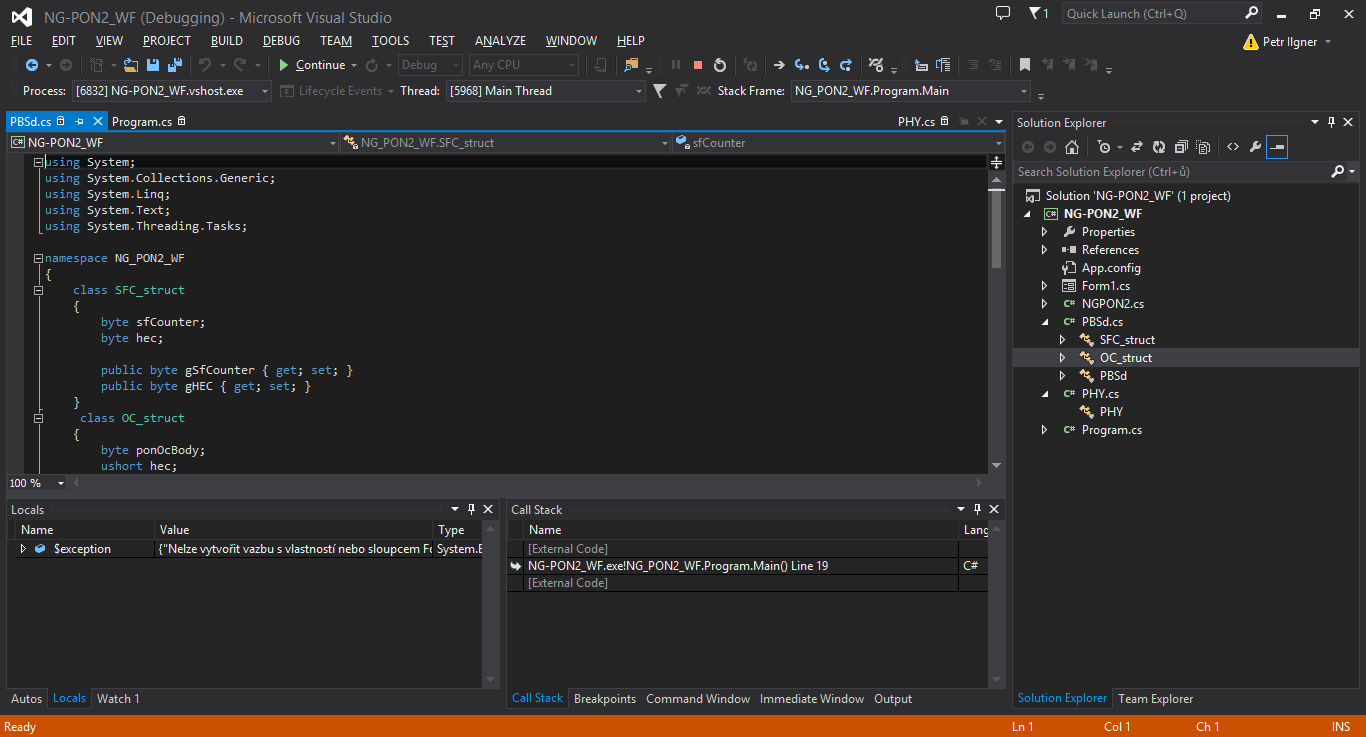1366x737 pixels.
Task: Click the Stop Debugging red square
Action: click(x=698, y=65)
